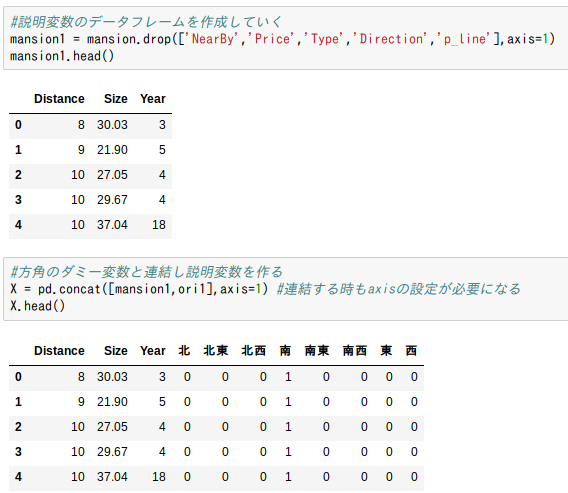
Task: Click 北 value 0 in row 4
Action: [x=187, y=477]
